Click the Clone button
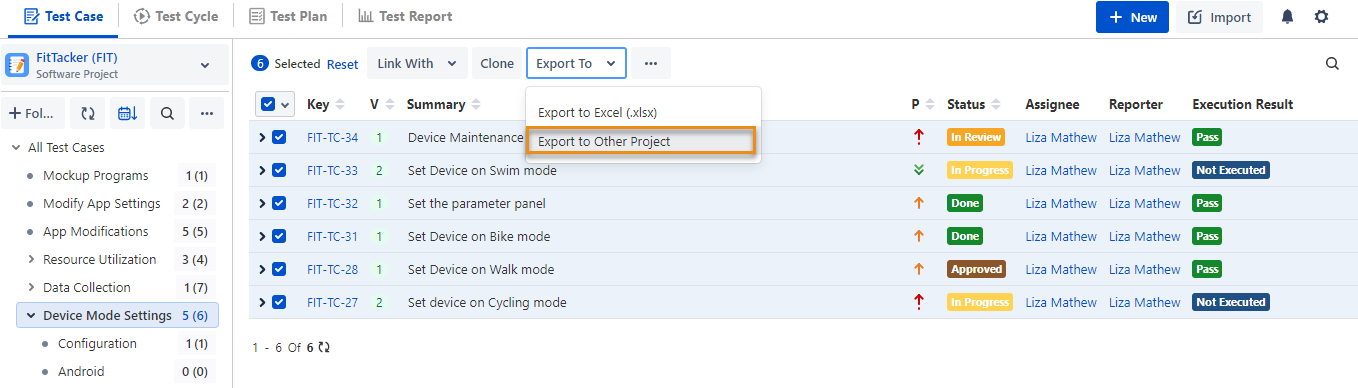1358x388 pixels. click(497, 63)
